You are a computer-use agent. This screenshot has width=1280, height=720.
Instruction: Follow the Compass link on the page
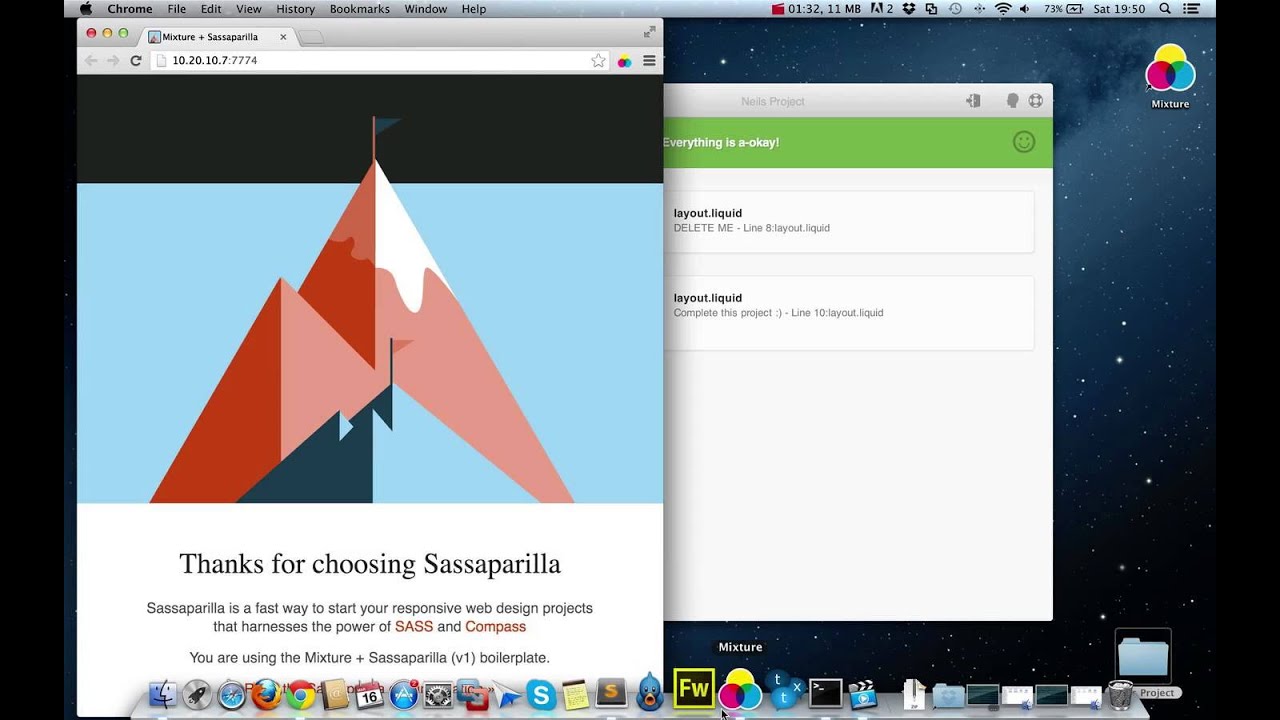pos(495,627)
